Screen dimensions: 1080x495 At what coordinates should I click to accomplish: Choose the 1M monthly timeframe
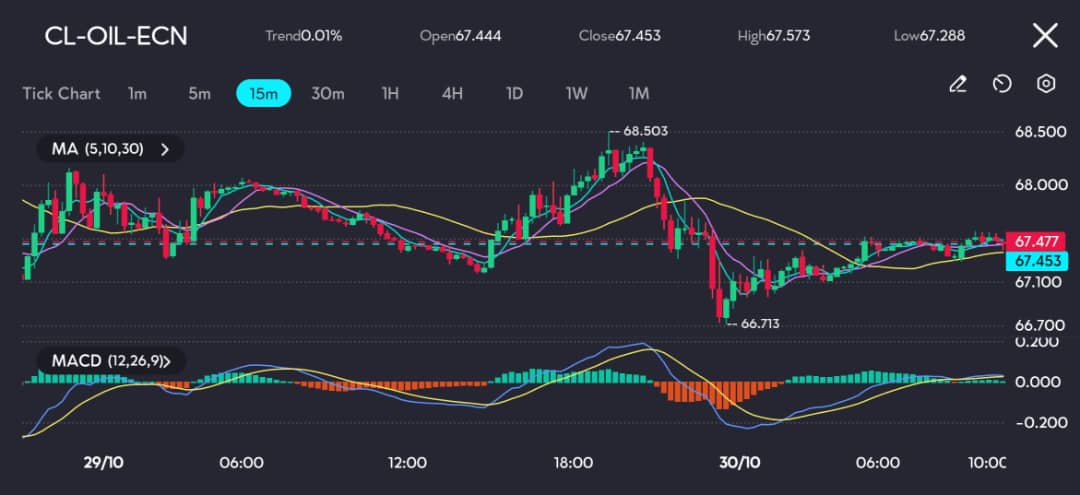pos(639,93)
